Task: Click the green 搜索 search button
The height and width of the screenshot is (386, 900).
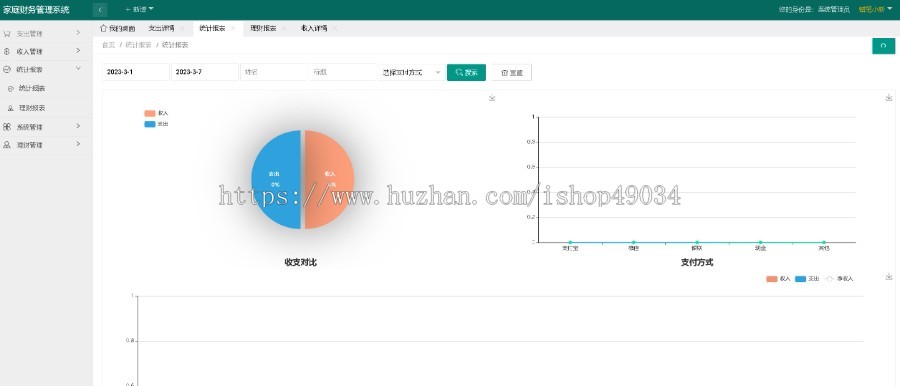Action: 466,72
